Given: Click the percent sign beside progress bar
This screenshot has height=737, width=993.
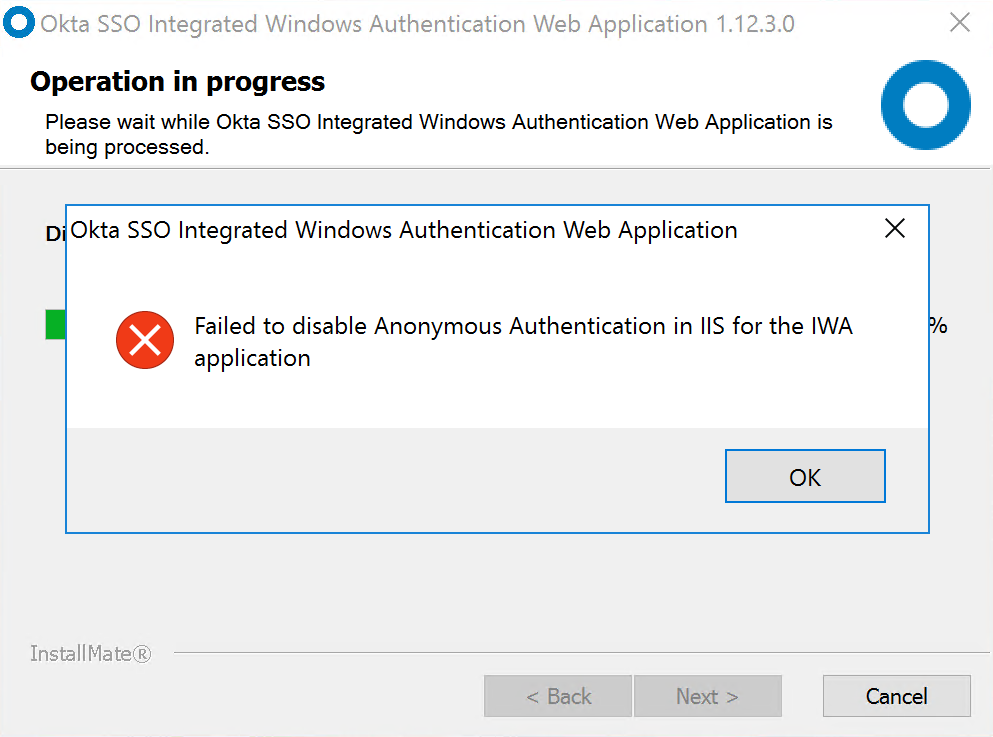Looking at the screenshot, I should 939,326.
